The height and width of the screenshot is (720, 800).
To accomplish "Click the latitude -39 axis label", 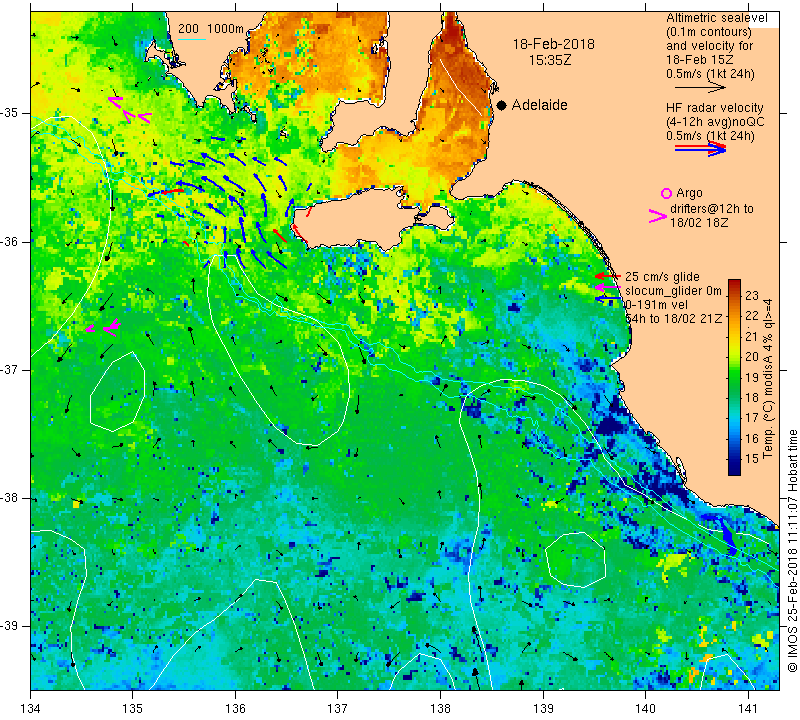I will 9,626.
